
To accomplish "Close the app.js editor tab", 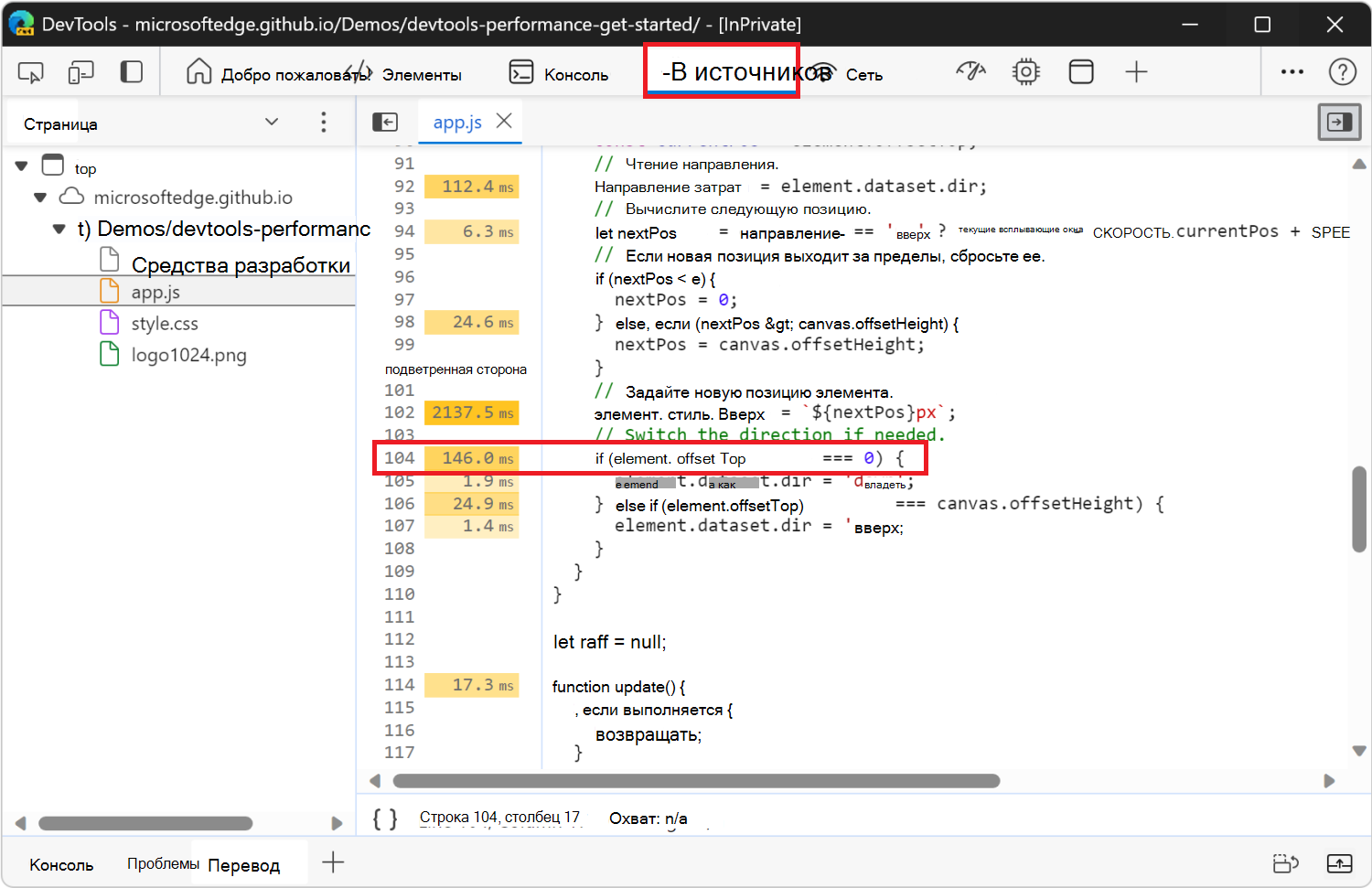I will coord(504,121).
